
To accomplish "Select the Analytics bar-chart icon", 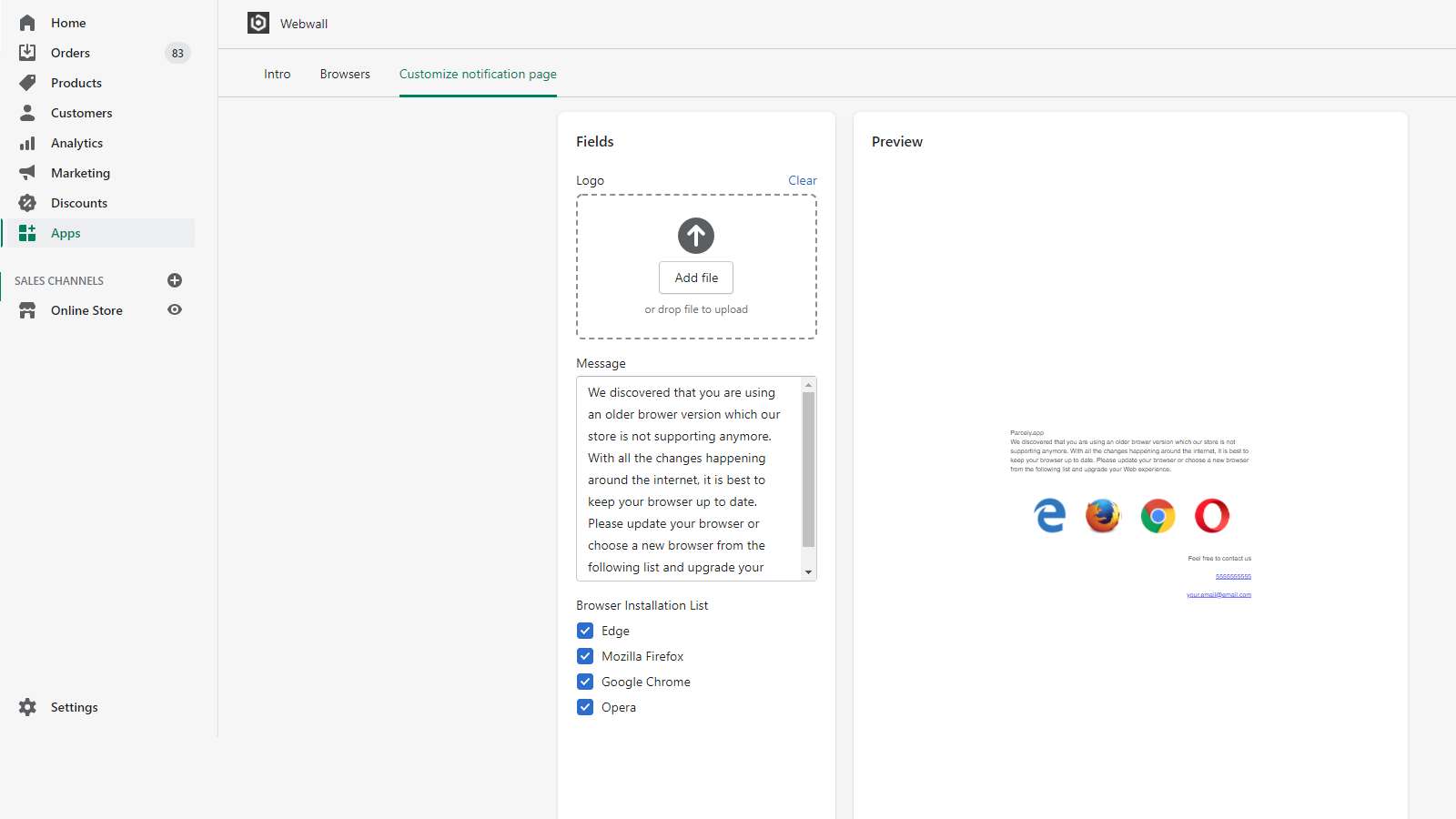I will click(x=27, y=142).
